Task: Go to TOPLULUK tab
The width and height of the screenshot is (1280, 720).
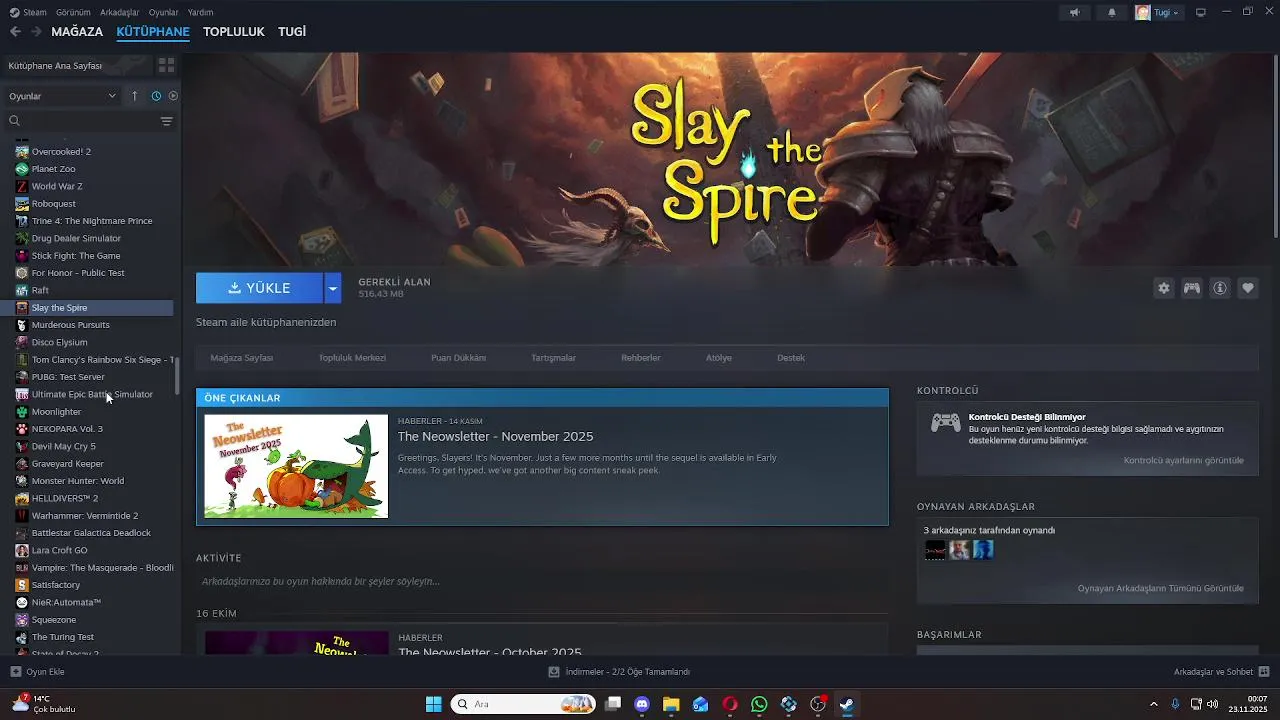Action: click(234, 32)
